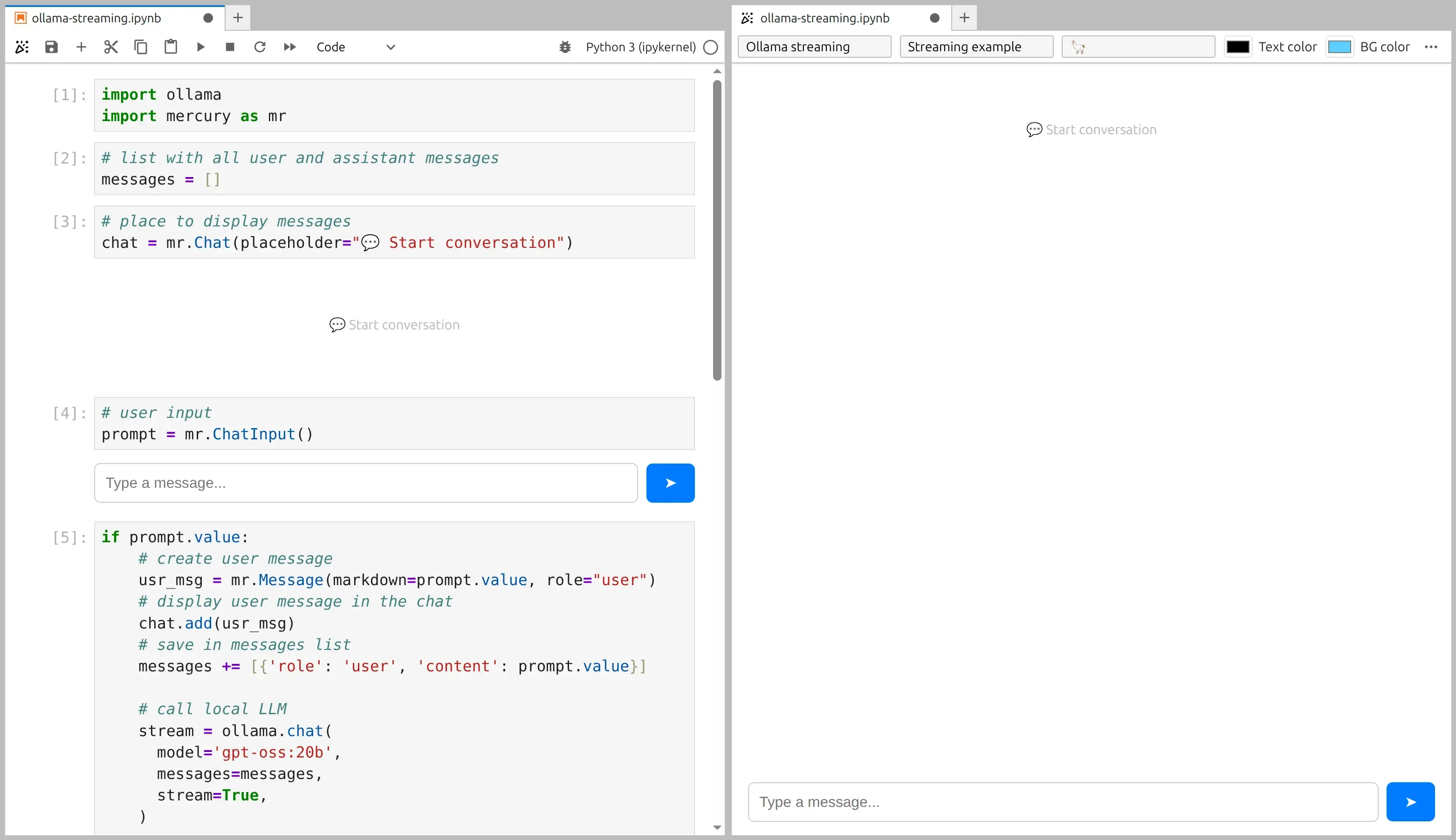Restart the kernel
Image resolution: width=1456 pixels, height=840 pixels.
(260, 47)
